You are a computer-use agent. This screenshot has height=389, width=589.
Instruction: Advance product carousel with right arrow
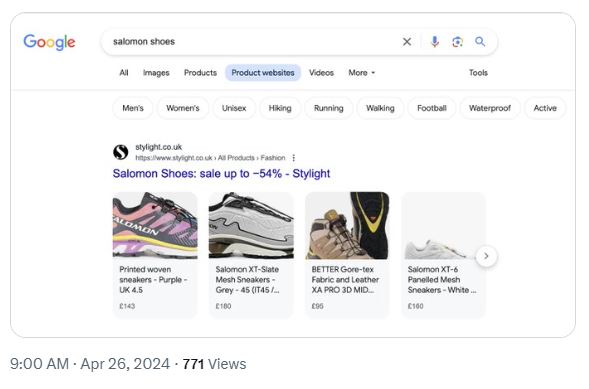(x=486, y=256)
